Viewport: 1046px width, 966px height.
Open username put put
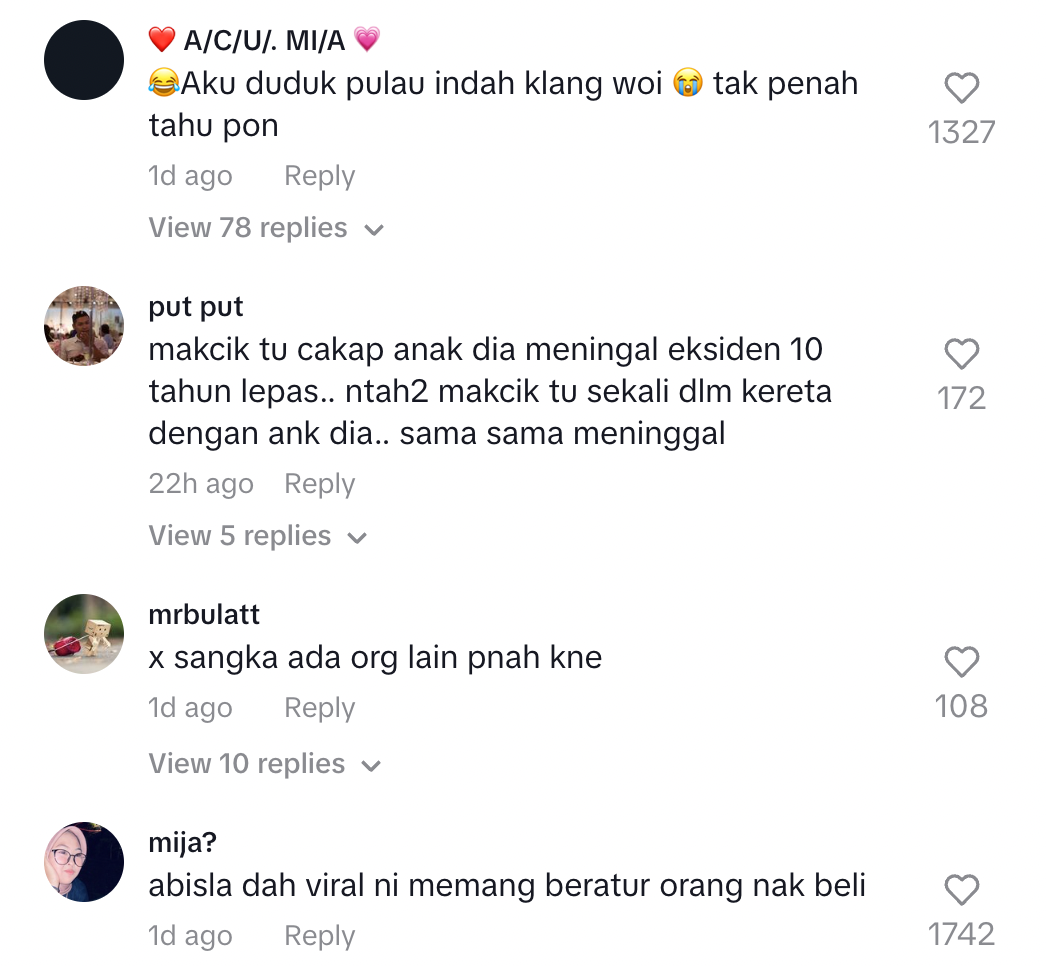tap(196, 307)
